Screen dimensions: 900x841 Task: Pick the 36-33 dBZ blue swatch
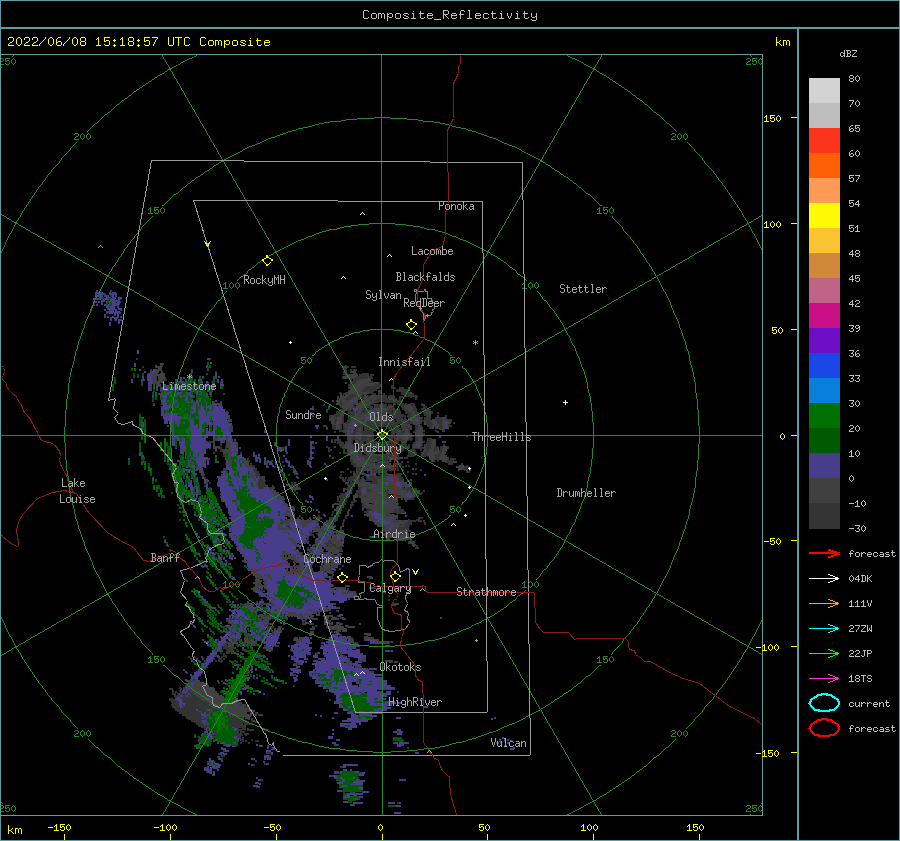tap(824, 365)
